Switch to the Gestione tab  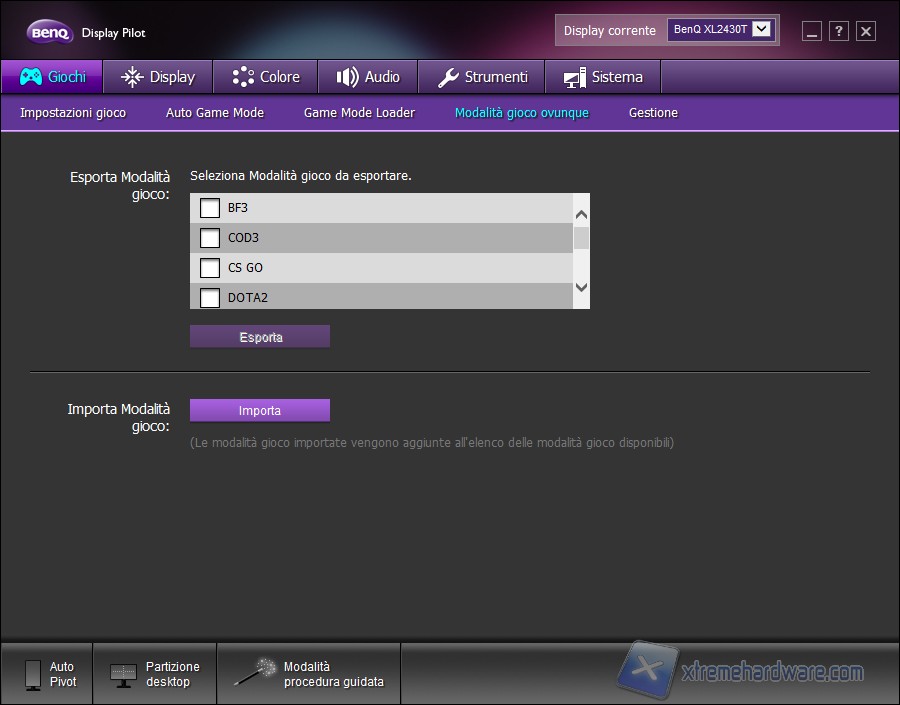coord(653,113)
